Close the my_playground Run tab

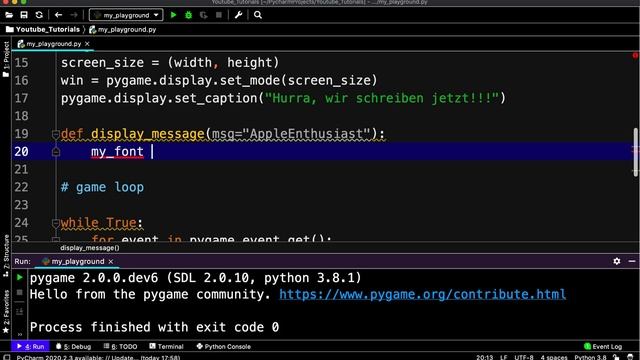pos(111,261)
